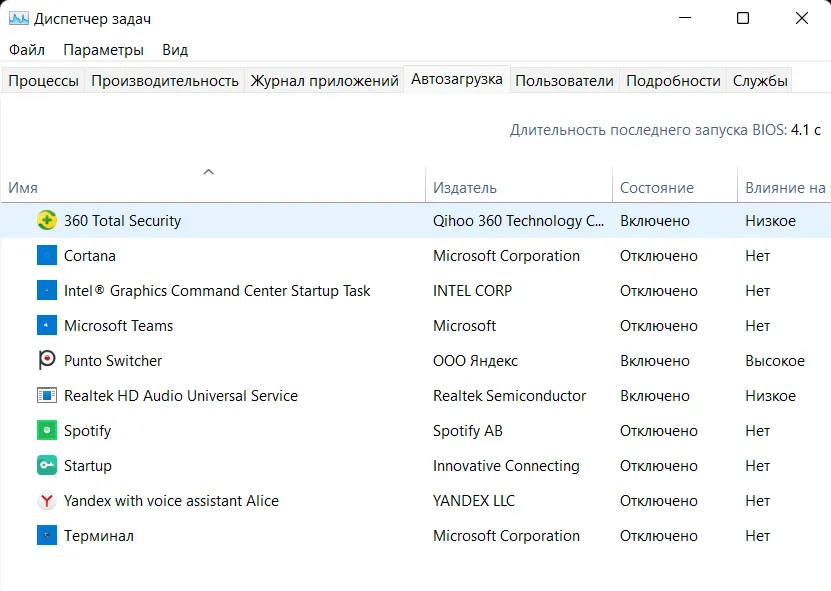Click the Intel Graphics Command Center icon
831x591 pixels.
click(x=47, y=290)
